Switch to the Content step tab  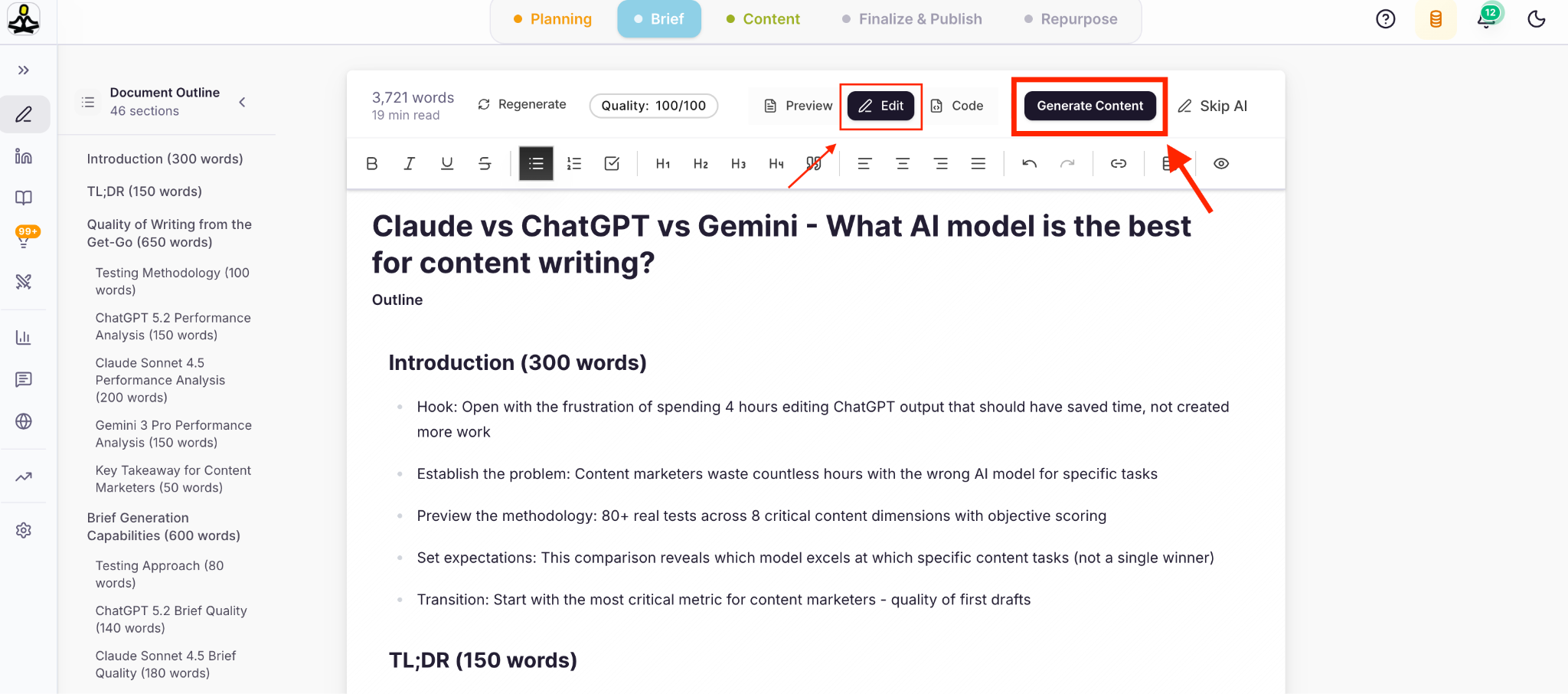click(x=763, y=19)
